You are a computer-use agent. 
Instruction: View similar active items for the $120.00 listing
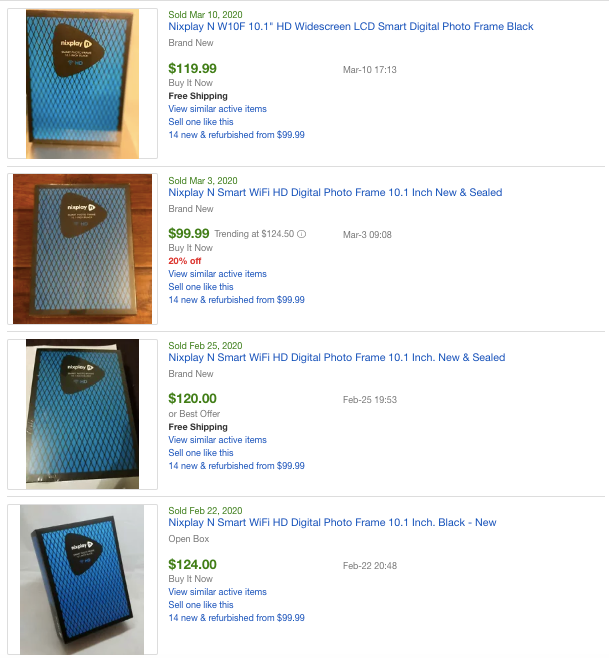(x=217, y=440)
